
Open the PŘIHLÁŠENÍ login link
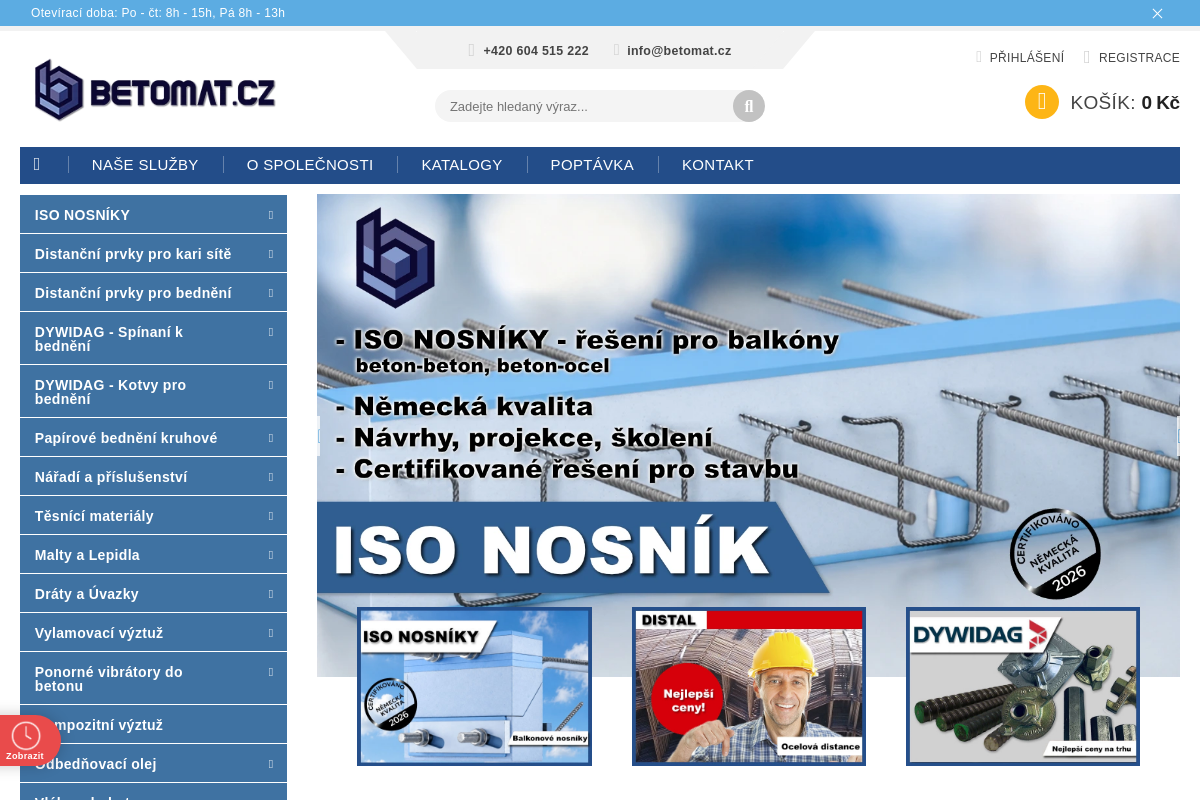tap(1027, 58)
